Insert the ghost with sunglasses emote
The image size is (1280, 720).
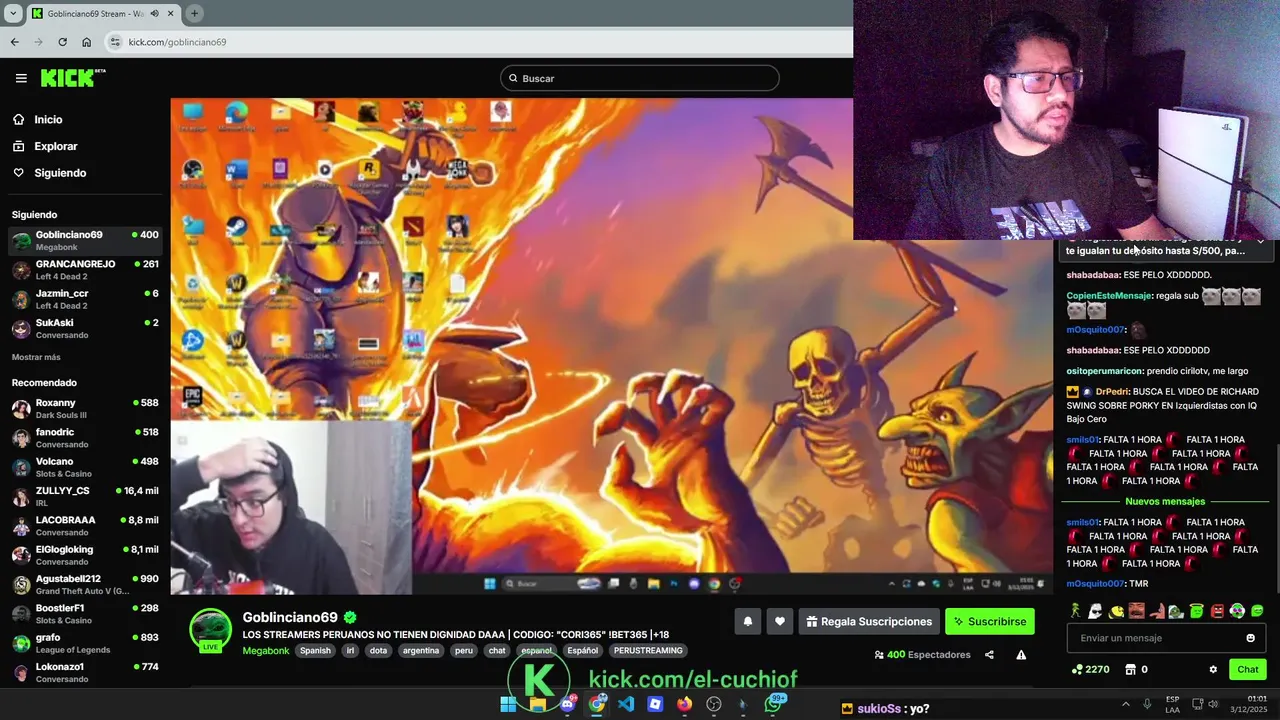point(1095,610)
